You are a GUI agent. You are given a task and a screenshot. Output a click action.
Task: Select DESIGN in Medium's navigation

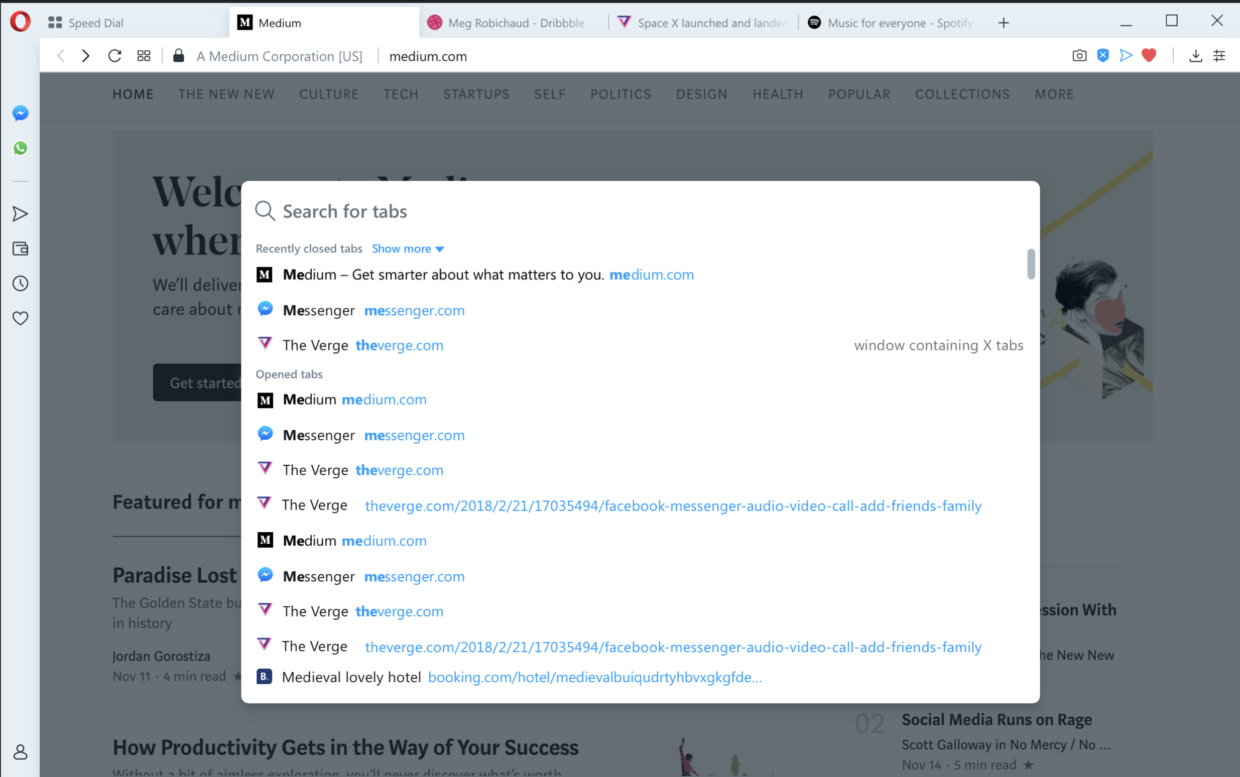(x=701, y=93)
